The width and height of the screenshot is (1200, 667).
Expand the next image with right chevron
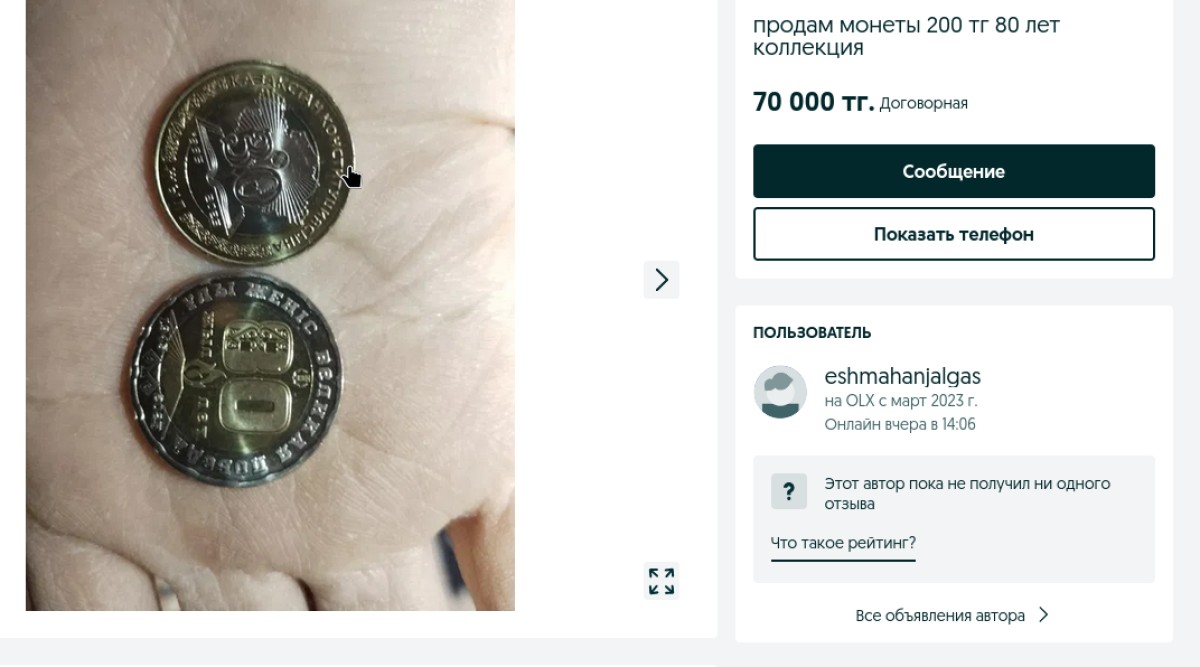coord(660,280)
